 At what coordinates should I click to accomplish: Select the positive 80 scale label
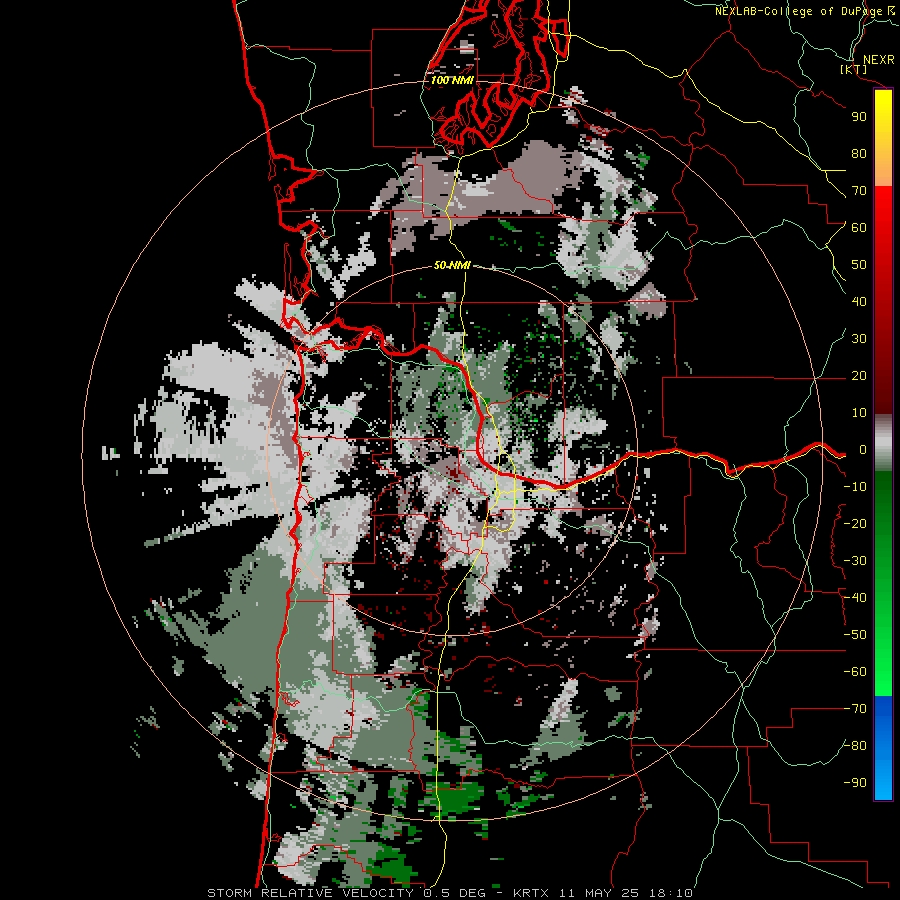pos(859,153)
